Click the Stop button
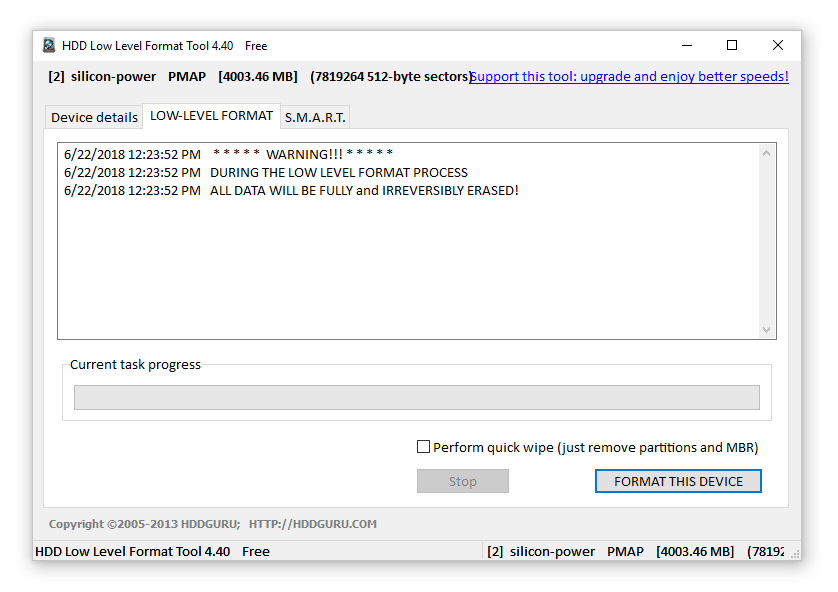This screenshot has width=838, height=592. 463,481
